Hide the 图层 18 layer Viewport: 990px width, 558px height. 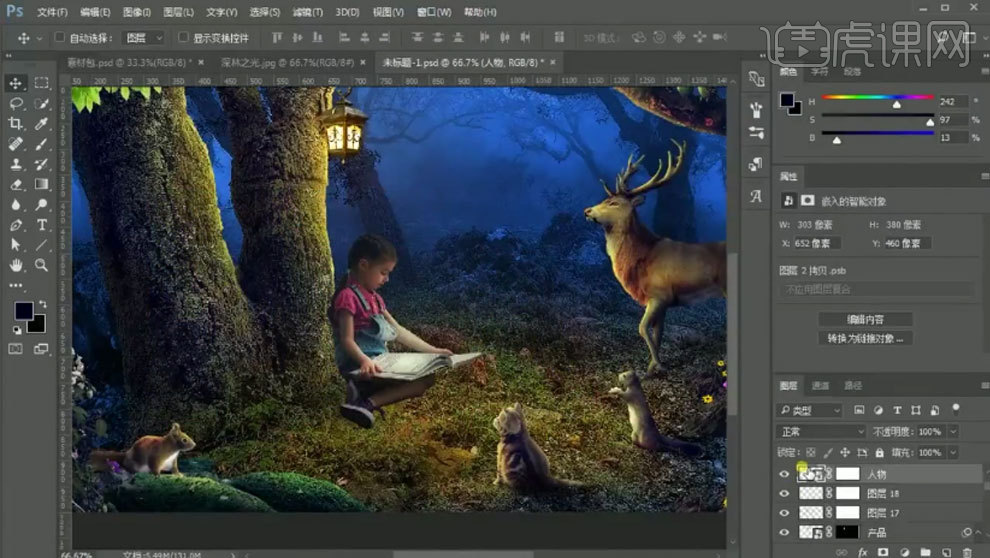784,494
